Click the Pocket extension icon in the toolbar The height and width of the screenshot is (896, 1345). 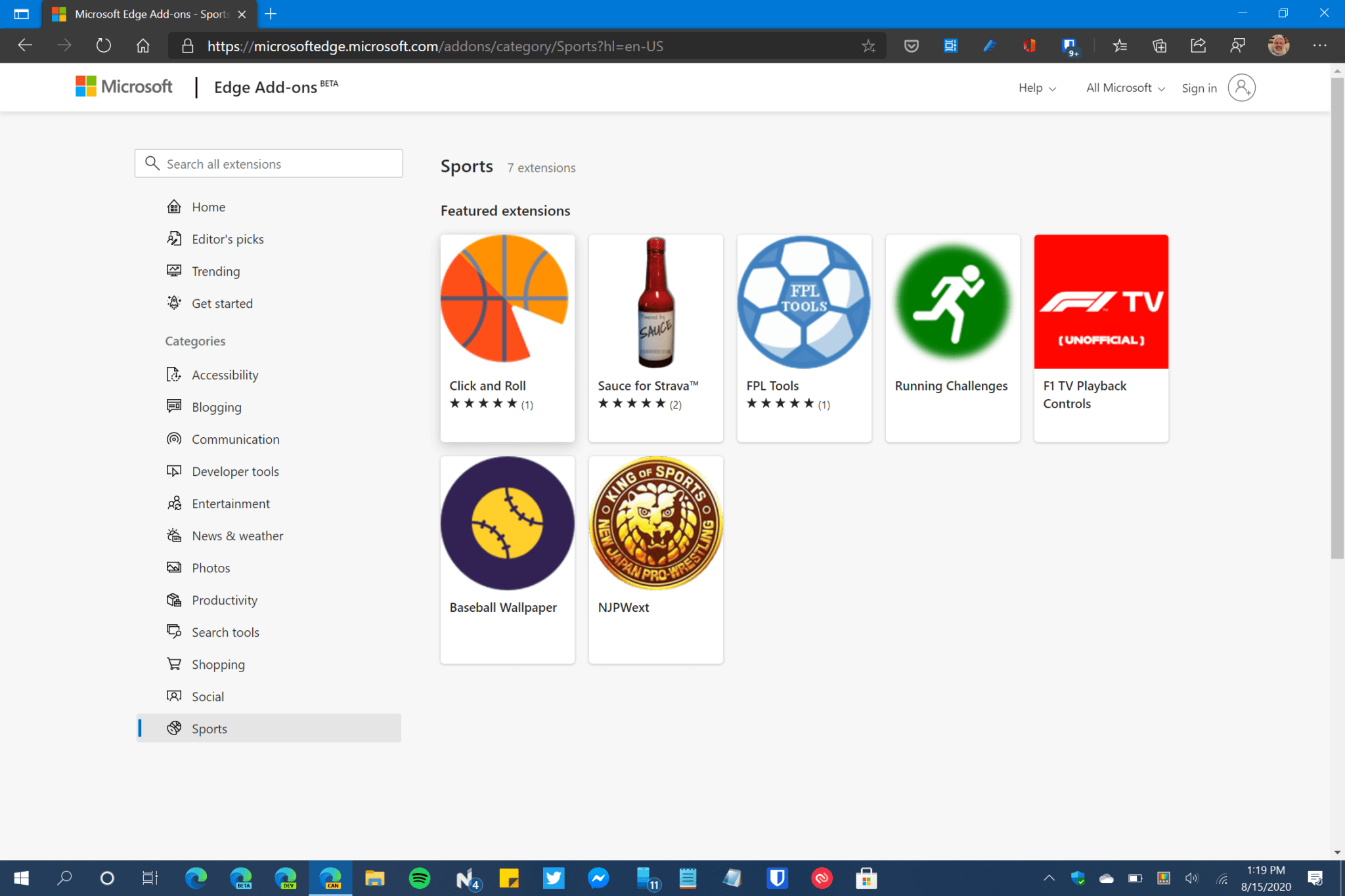(x=912, y=46)
